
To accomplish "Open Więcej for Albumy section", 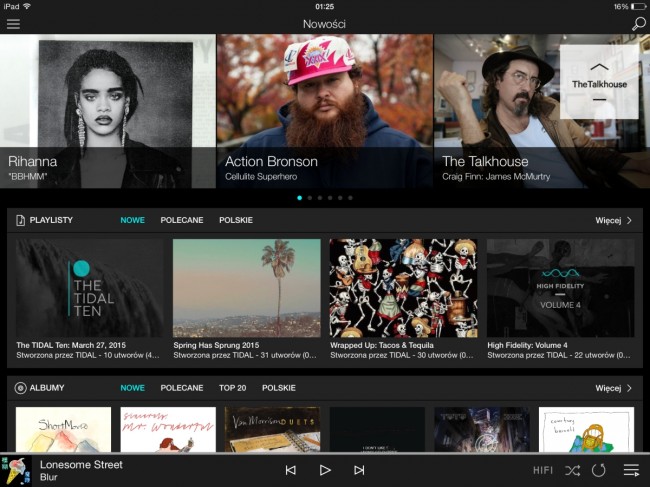I will point(614,388).
